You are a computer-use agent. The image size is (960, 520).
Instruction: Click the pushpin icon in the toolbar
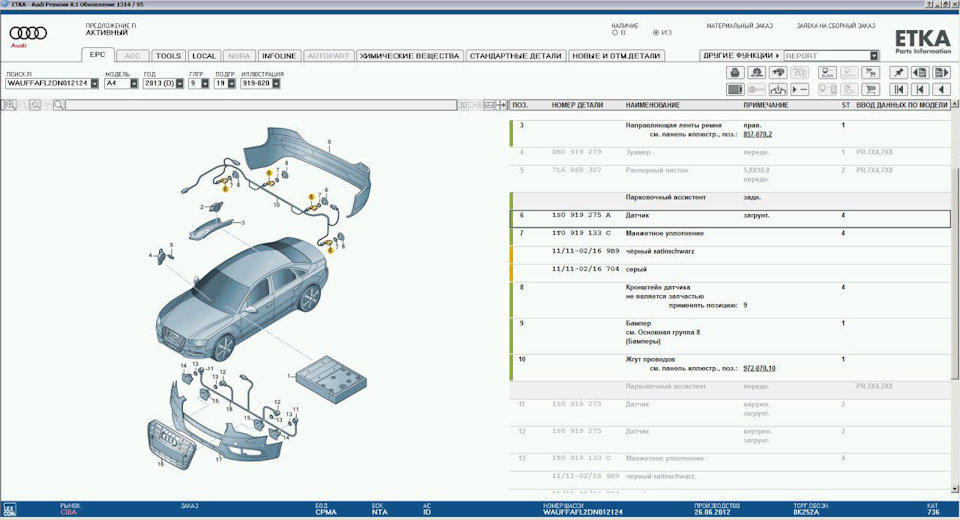click(898, 73)
